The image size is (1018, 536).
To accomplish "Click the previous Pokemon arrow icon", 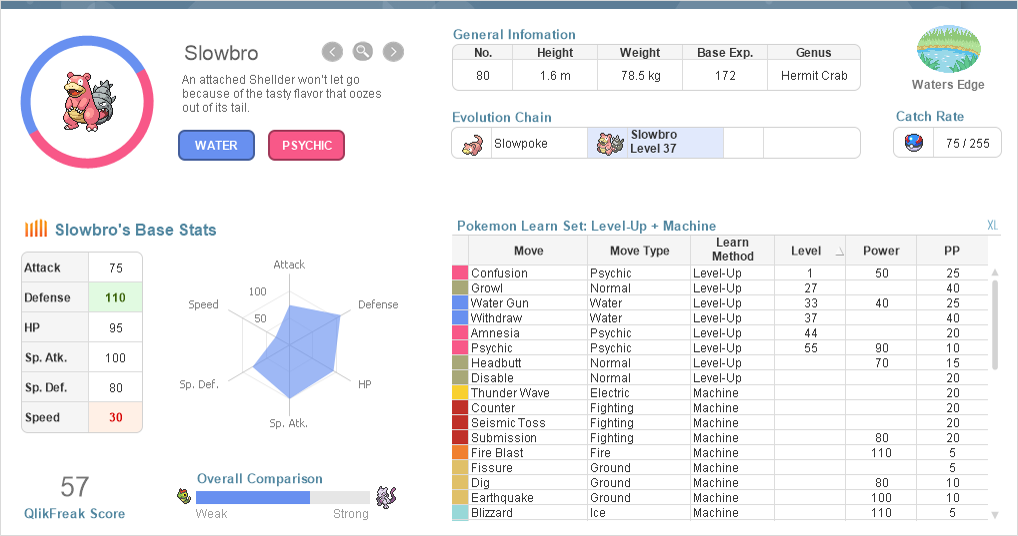I will coord(333,52).
